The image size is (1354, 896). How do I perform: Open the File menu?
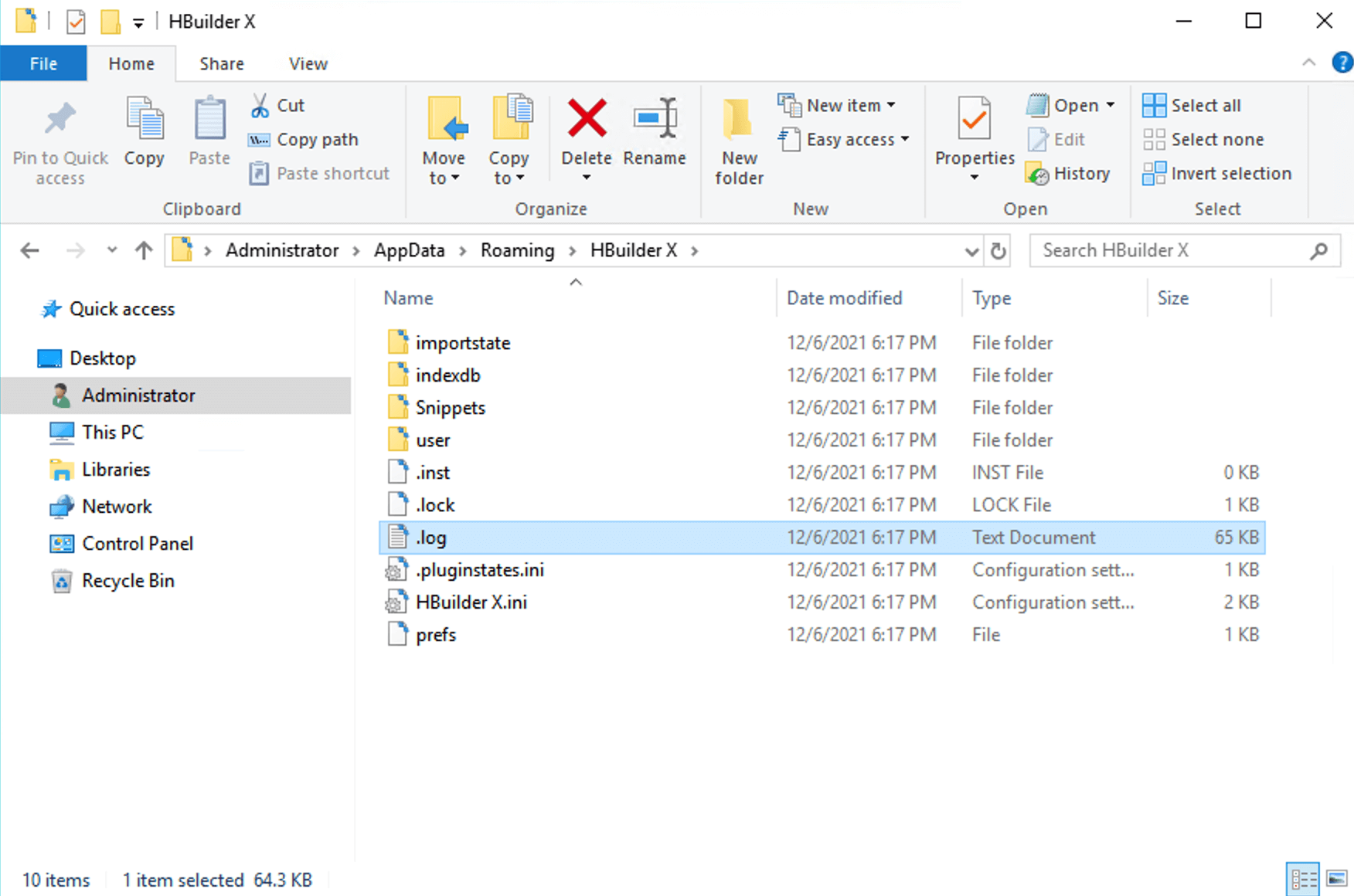click(x=43, y=64)
